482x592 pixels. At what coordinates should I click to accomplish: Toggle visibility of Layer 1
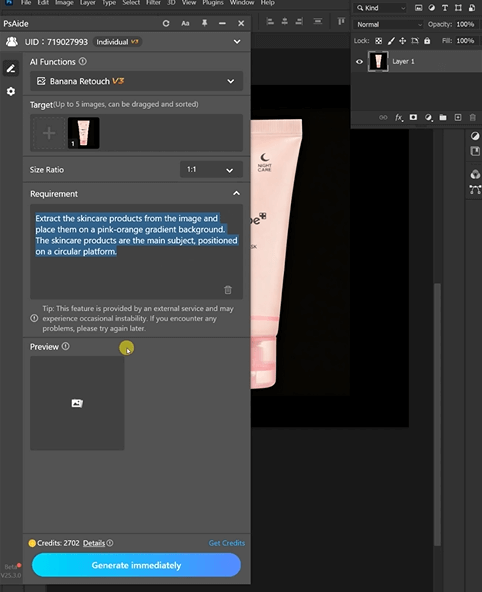pyautogui.click(x=359, y=62)
